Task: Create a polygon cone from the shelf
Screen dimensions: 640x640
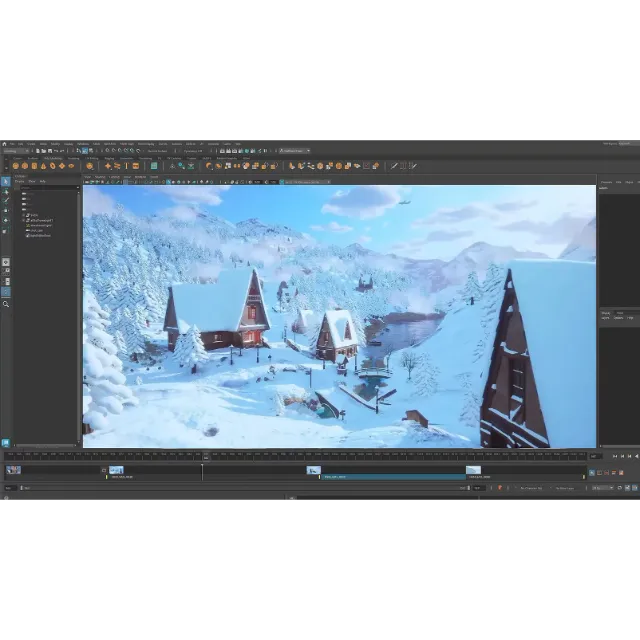Action: tap(44, 166)
